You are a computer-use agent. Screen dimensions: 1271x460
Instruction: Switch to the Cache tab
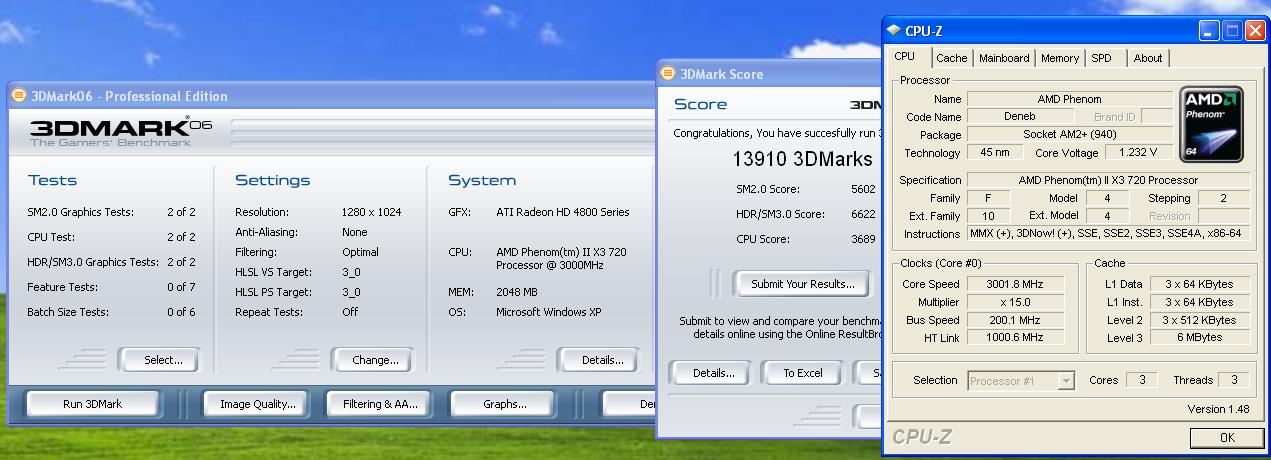pyautogui.click(x=951, y=58)
